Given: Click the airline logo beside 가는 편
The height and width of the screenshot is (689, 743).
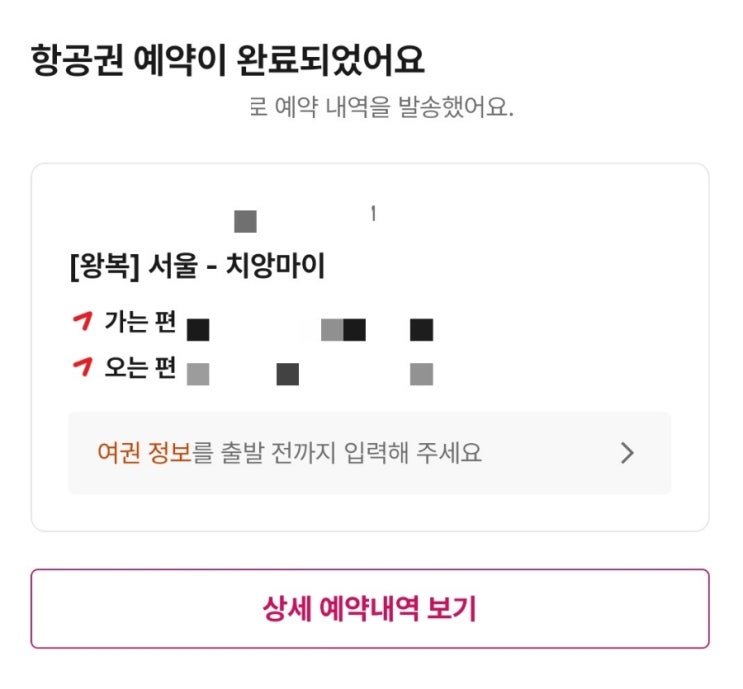Looking at the screenshot, I should click(x=82, y=322).
